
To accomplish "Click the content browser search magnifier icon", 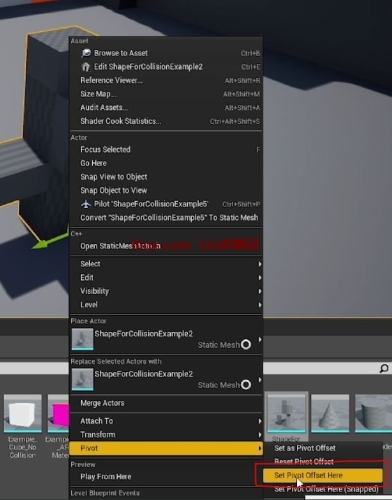I will [384, 368].
